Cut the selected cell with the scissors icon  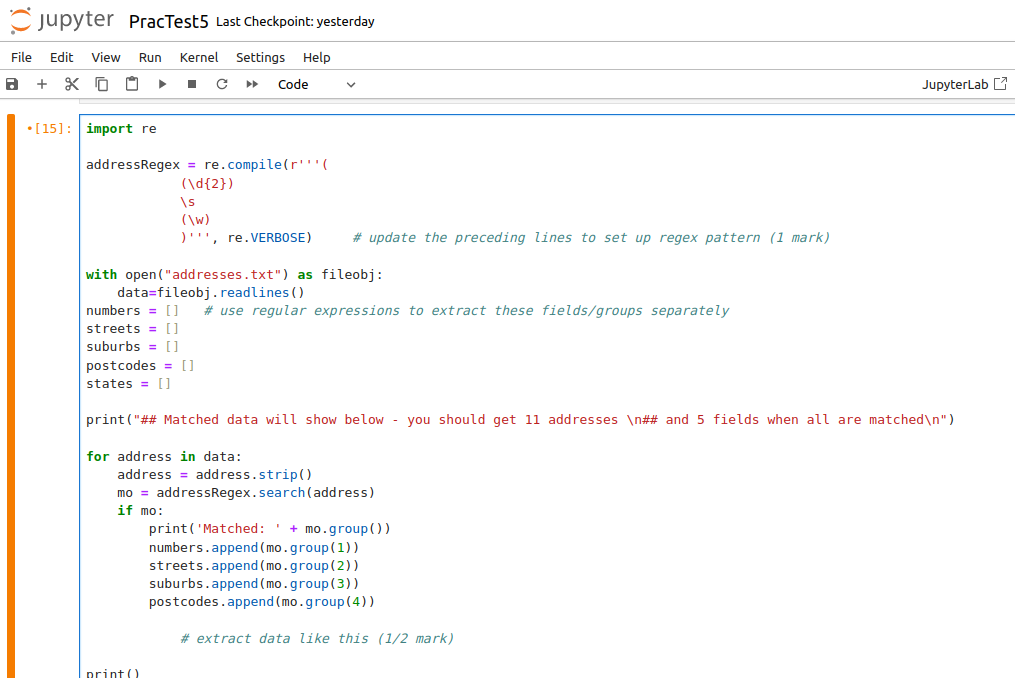click(x=72, y=84)
